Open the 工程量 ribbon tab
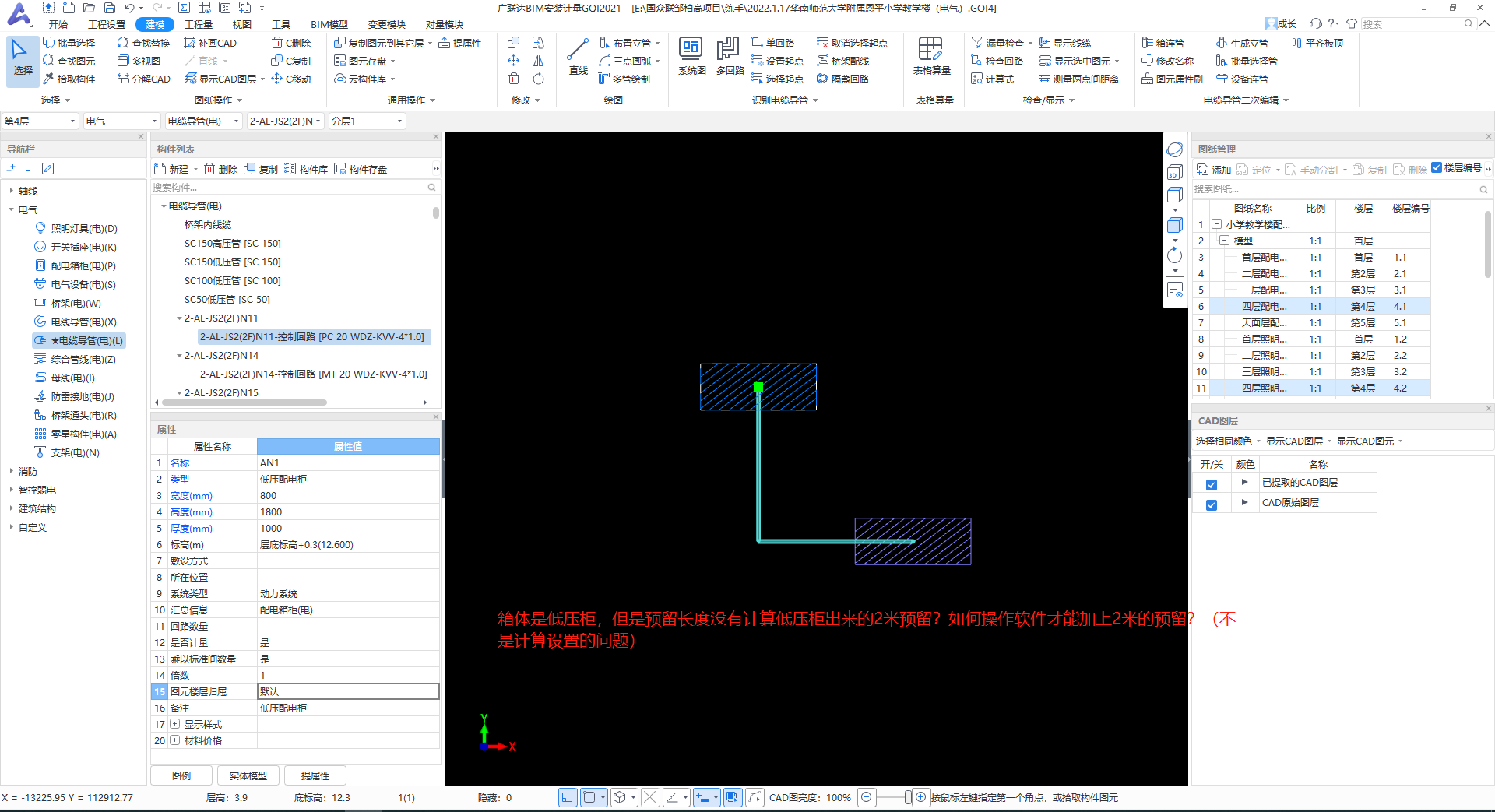Viewport: 1495px width, 812px height. 199,24
